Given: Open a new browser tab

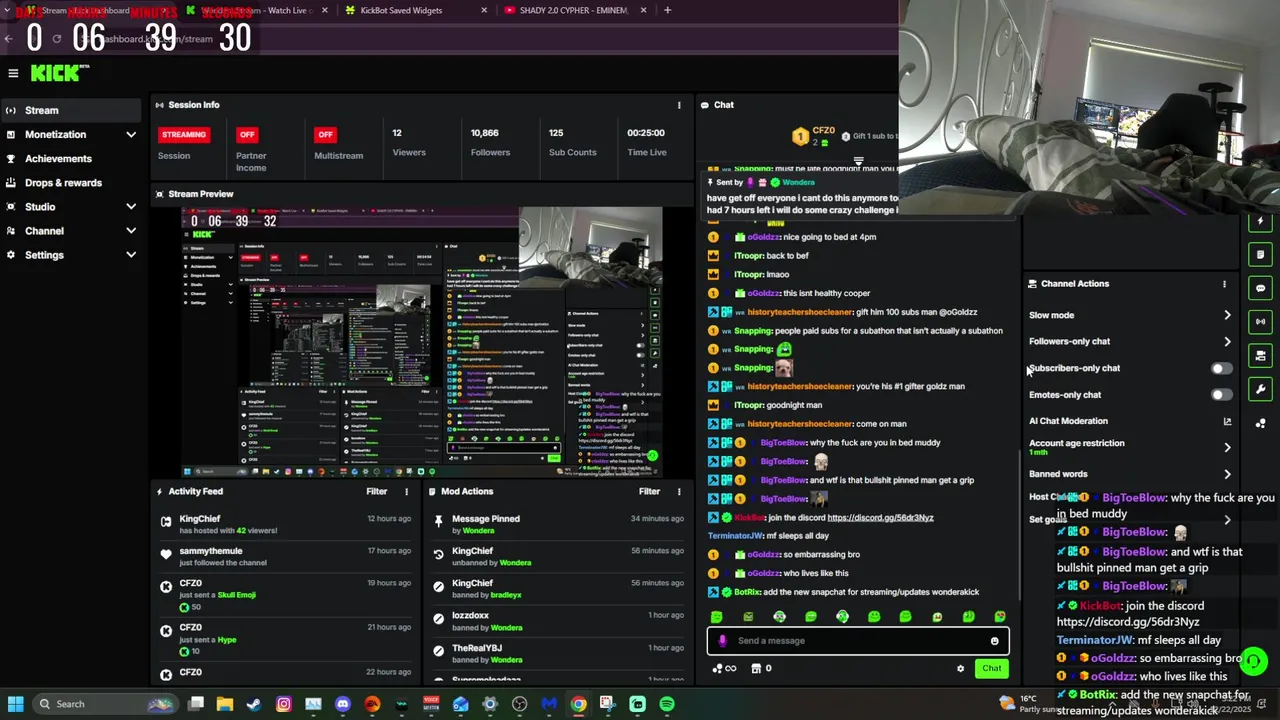Looking at the screenshot, I should (667, 11).
